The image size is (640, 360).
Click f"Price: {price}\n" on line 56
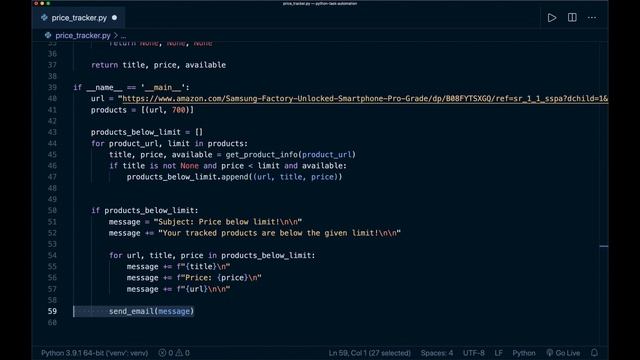219,278
